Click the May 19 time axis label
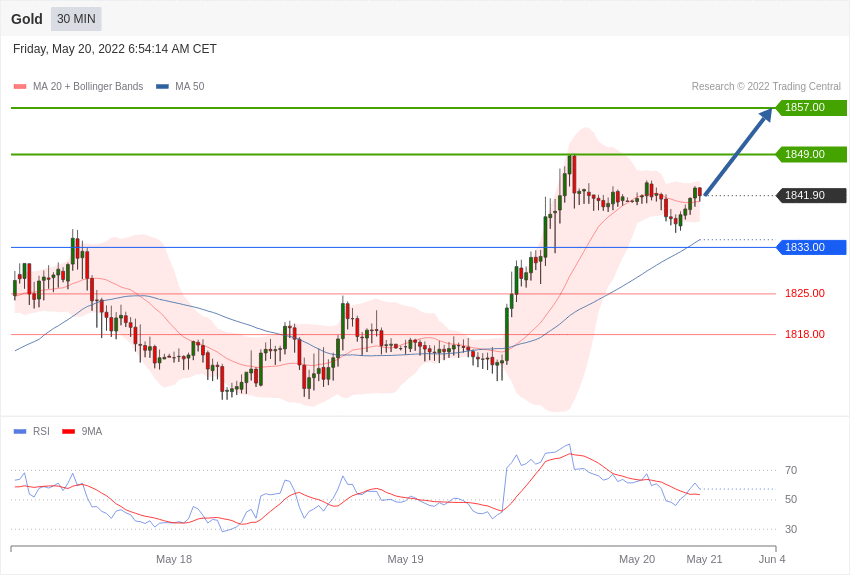This screenshot has width=850, height=576. click(x=405, y=559)
